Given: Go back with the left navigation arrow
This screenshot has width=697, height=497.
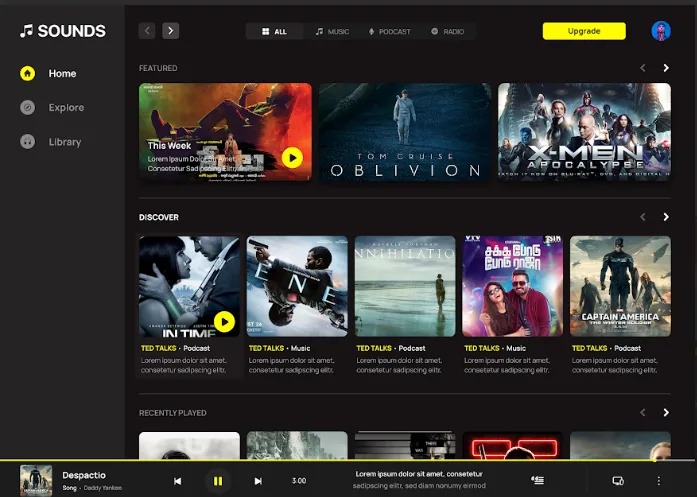Looking at the screenshot, I should (147, 31).
